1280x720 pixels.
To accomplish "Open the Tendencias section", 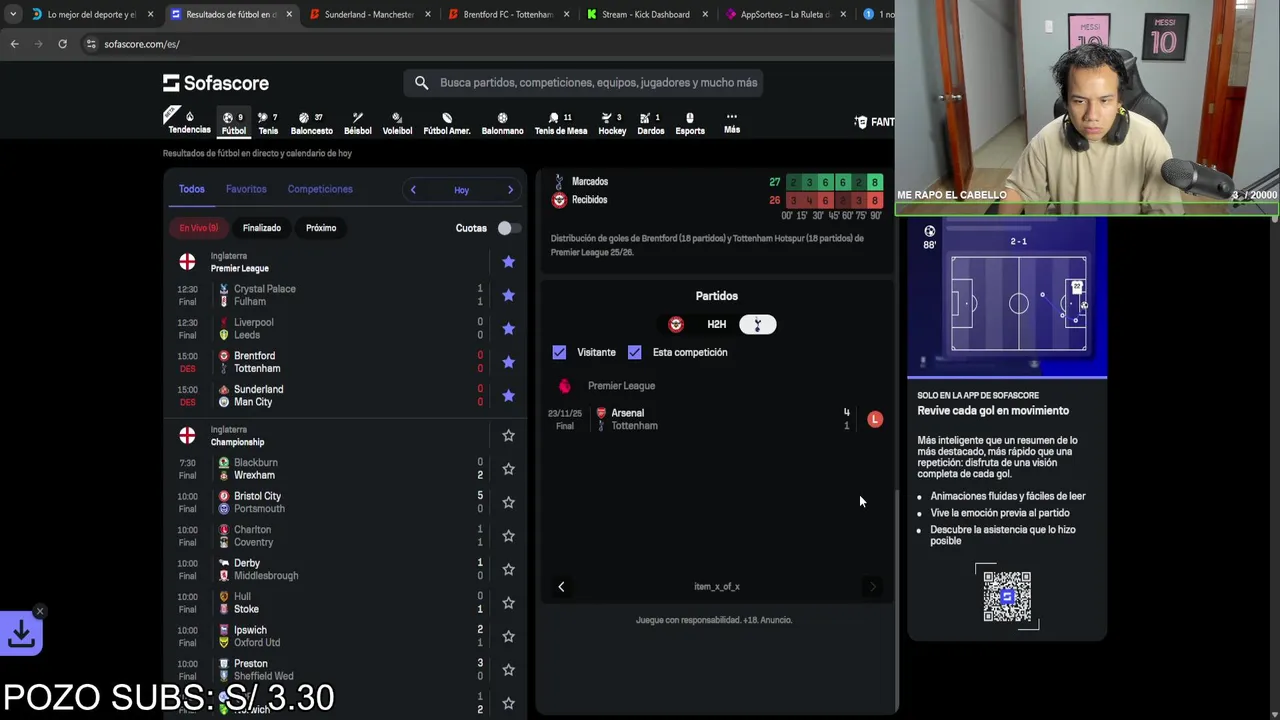I will (x=189, y=122).
